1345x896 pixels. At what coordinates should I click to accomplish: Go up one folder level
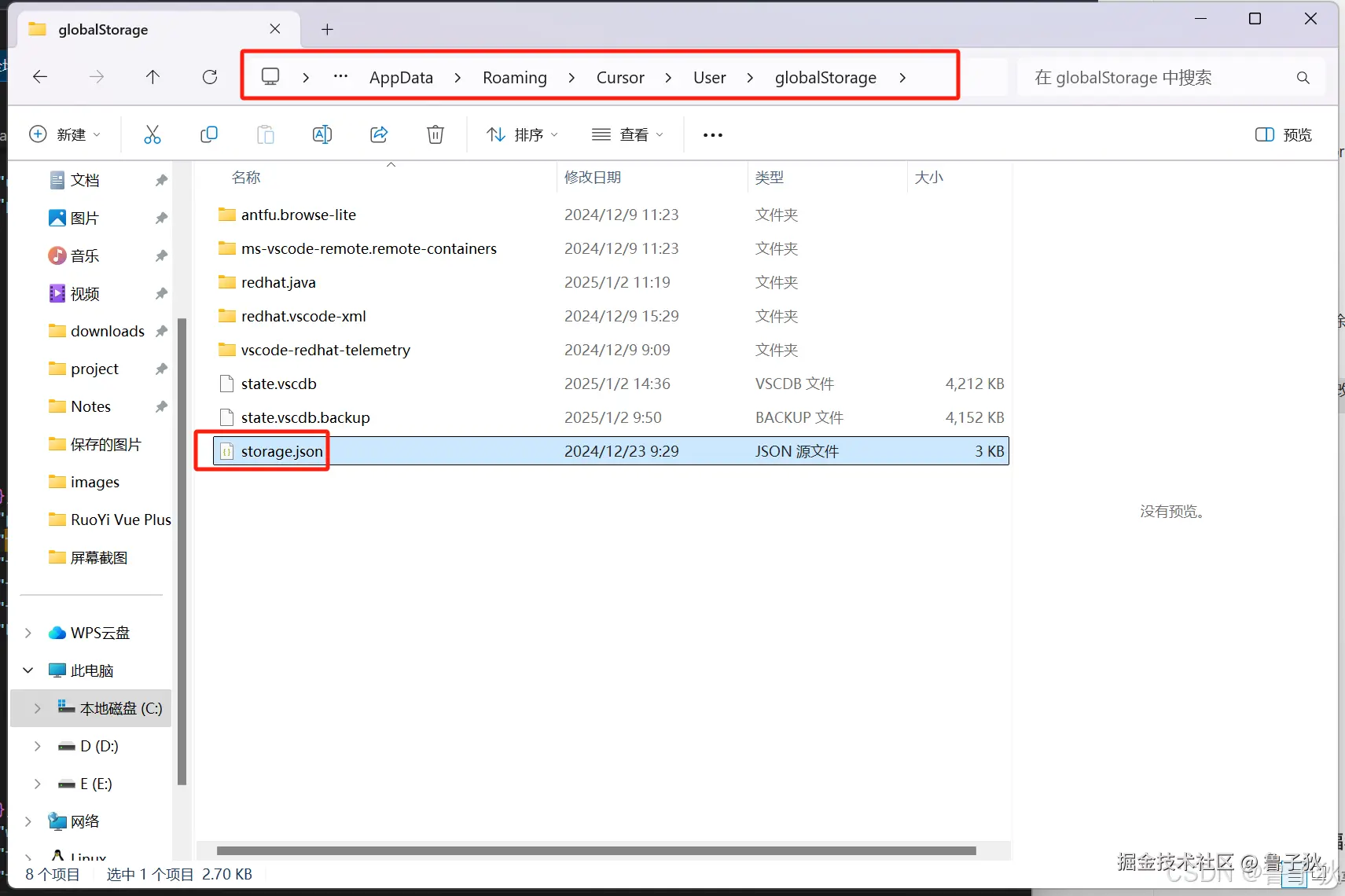tap(153, 76)
